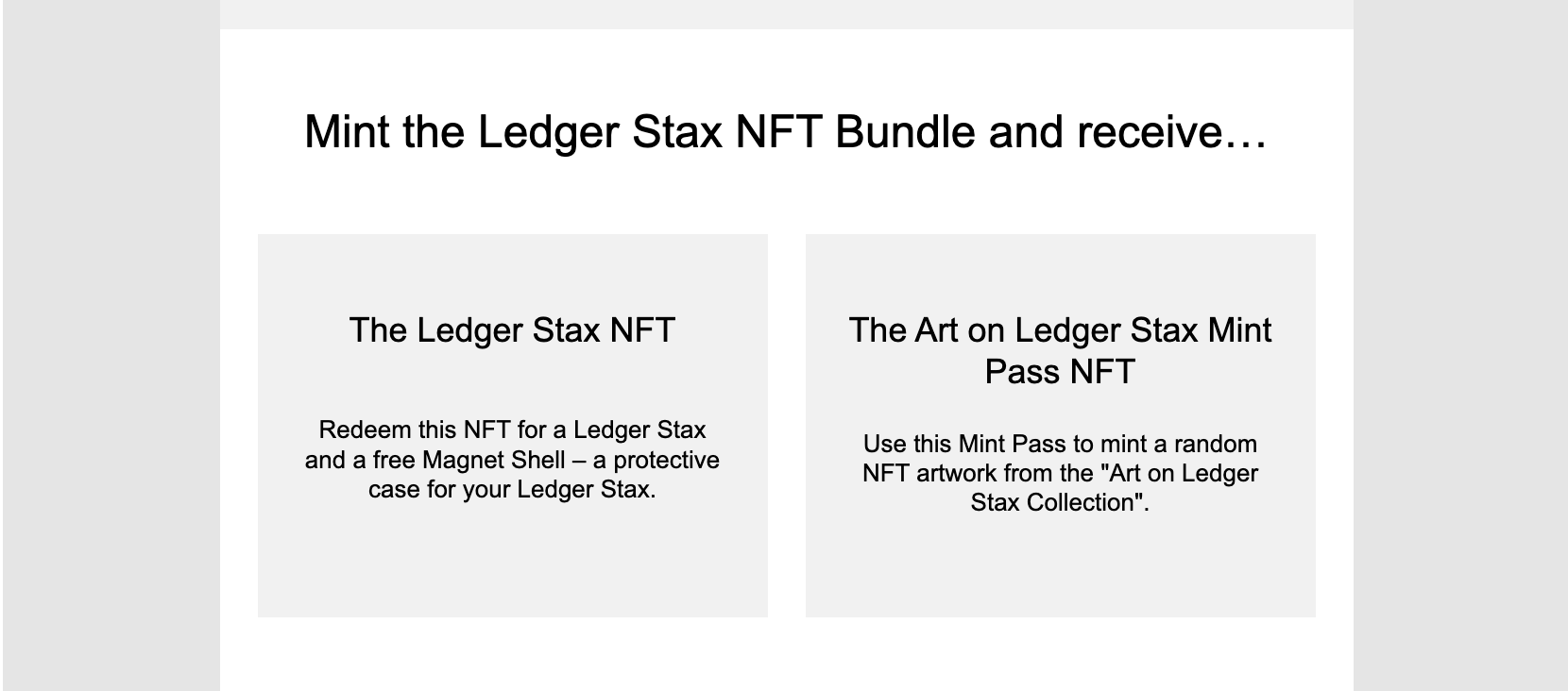
Task: Click the "Pass NFT" second title line
Action: coord(1060,371)
